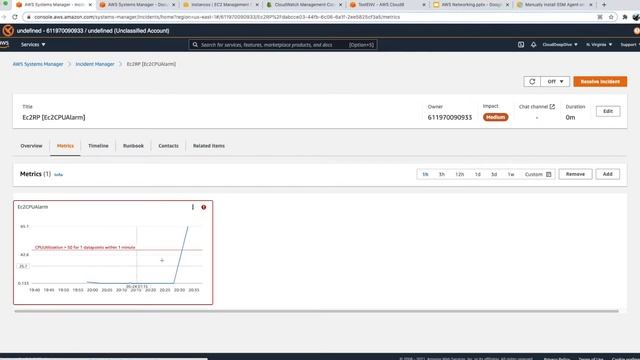Viewport: 640px width, 360px height.
Task: Switch to the Overview tab
Action: (31, 146)
